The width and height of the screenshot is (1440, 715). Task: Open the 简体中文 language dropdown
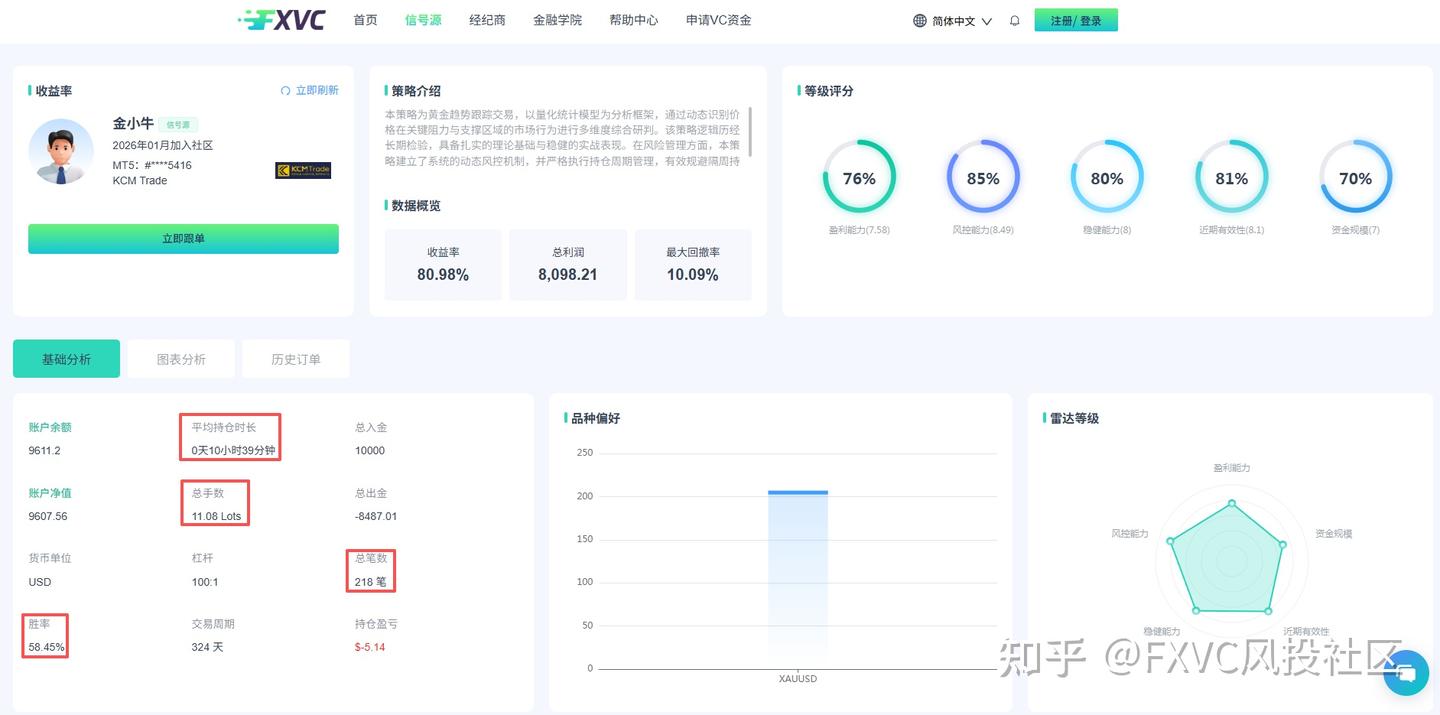pos(954,19)
